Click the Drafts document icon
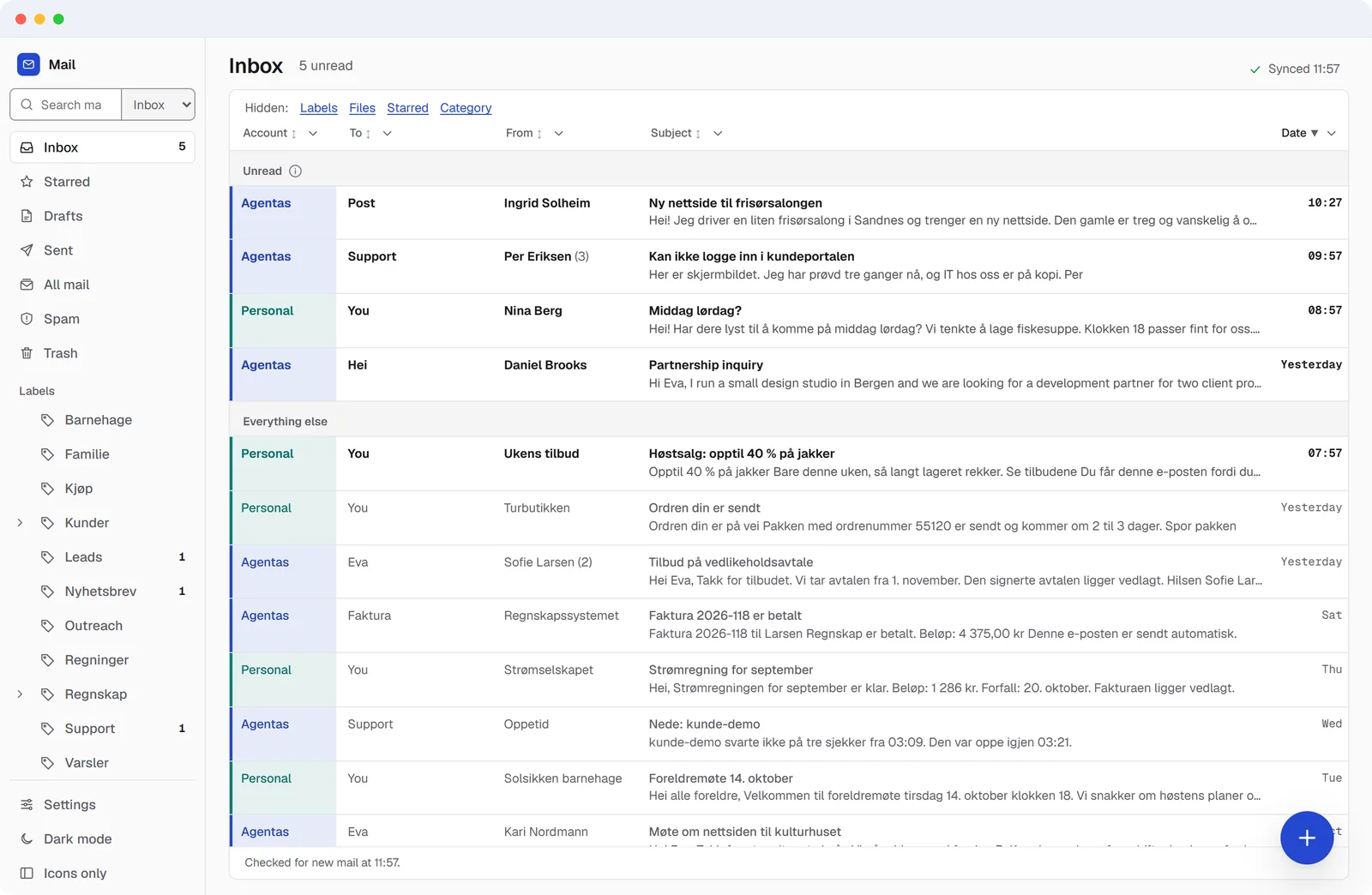The width and height of the screenshot is (1372, 895). (x=27, y=216)
